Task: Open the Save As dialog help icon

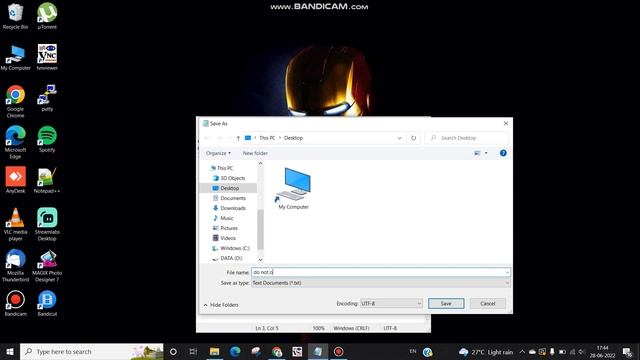Action: pos(503,153)
